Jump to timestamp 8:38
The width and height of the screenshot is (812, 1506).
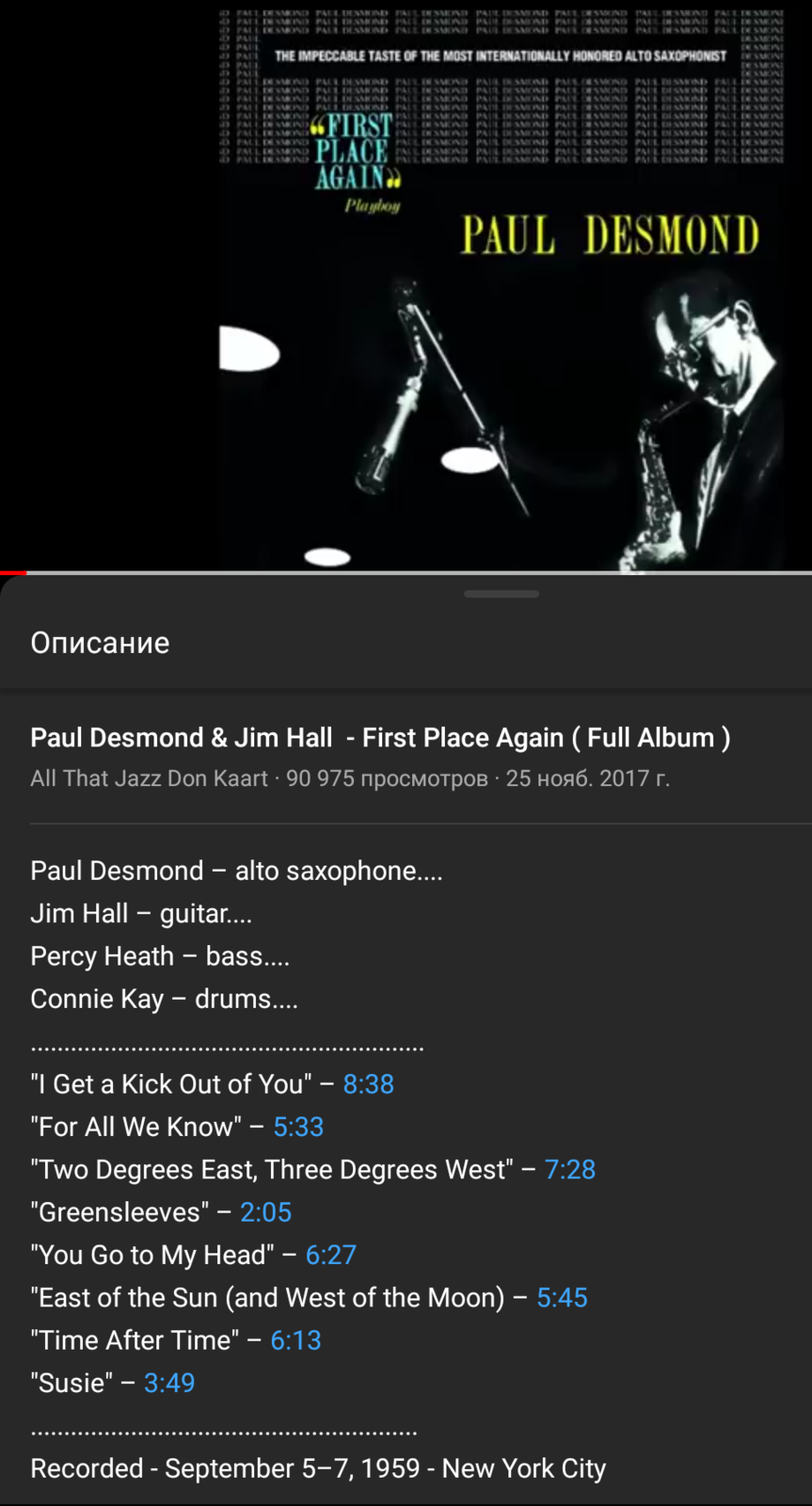(x=368, y=1084)
